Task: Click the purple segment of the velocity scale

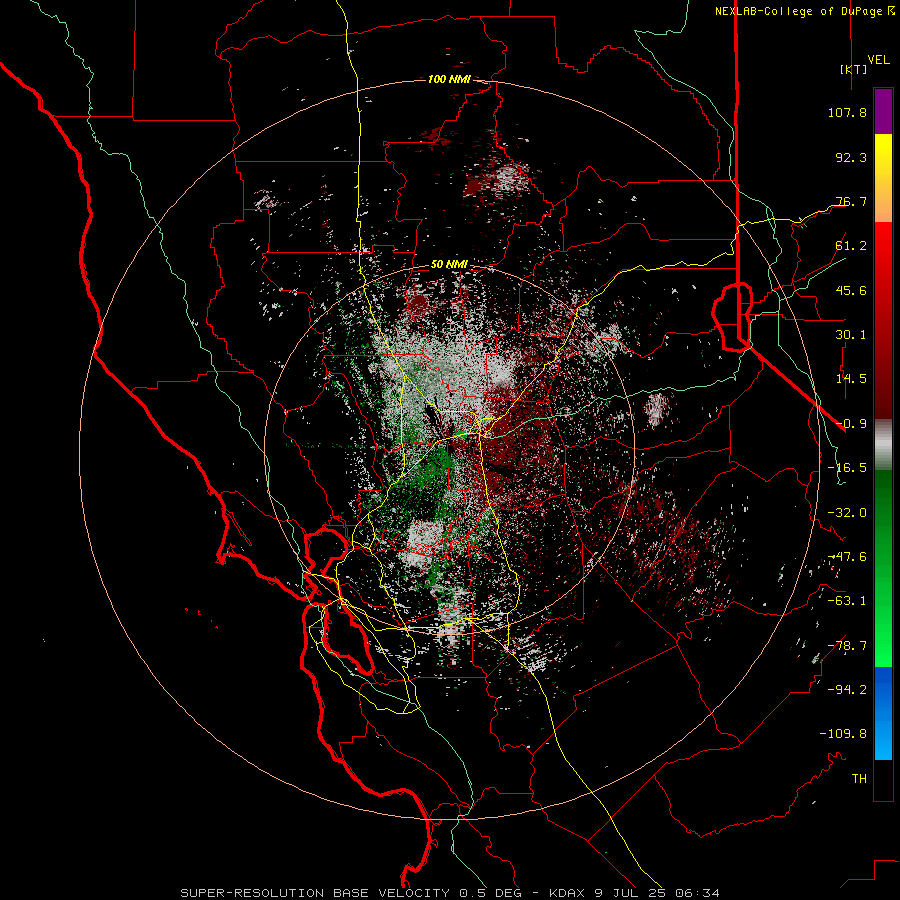Action: (883, 111)
